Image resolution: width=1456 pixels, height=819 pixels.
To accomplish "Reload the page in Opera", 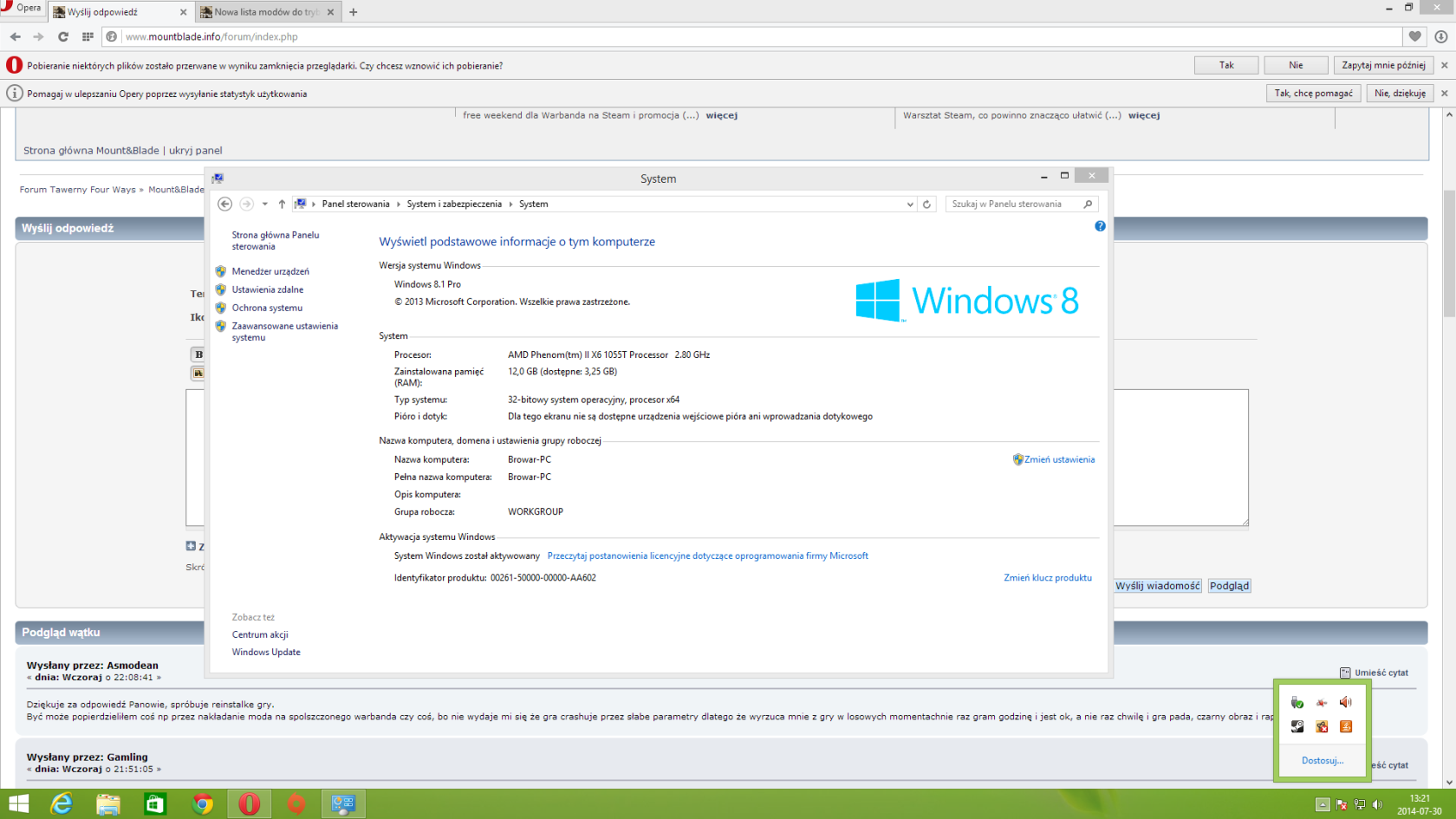I will [x=62, y=36].
